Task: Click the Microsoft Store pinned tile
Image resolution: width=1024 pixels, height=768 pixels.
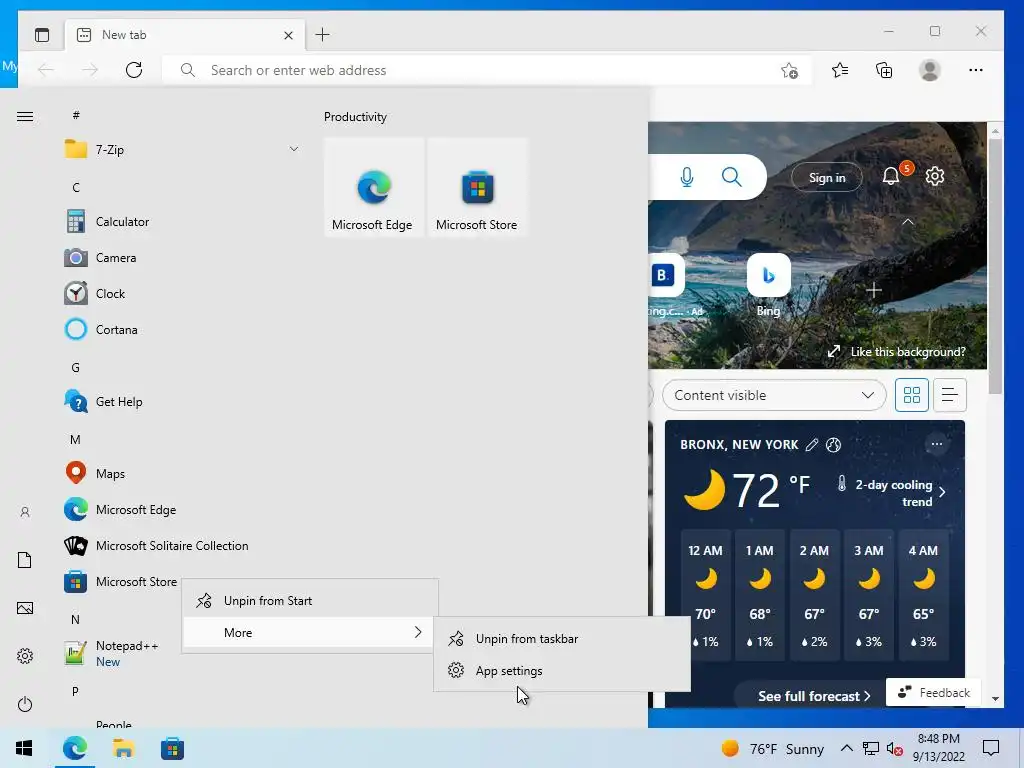Action: pyautogui.click(x=477, y=187)
